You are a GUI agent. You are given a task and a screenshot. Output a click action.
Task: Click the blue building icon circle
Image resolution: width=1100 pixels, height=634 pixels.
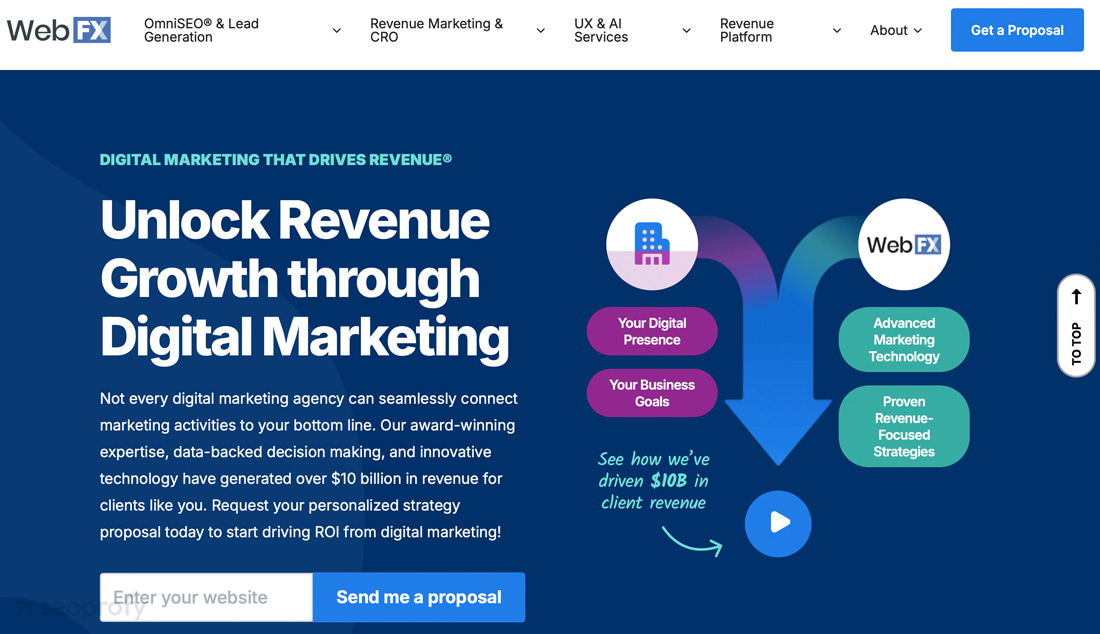[x=652, y=244]
